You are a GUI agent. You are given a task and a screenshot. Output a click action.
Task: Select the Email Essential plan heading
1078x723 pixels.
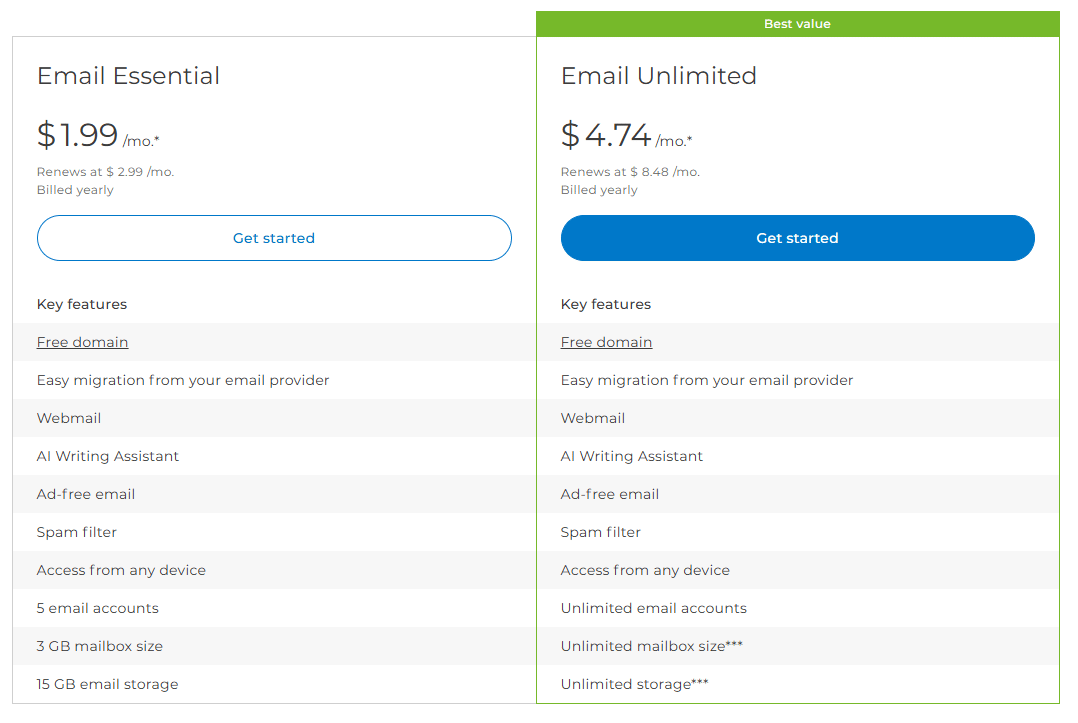point(128,76)
